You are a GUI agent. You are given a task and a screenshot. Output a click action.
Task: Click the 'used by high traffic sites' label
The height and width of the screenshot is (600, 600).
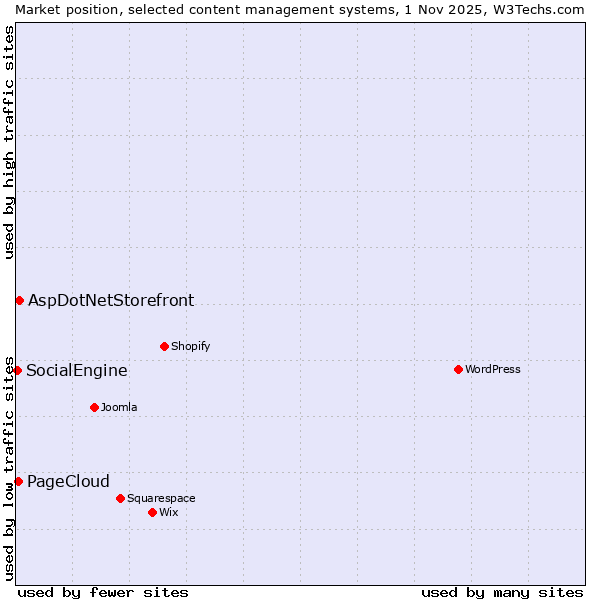(9, 142)
